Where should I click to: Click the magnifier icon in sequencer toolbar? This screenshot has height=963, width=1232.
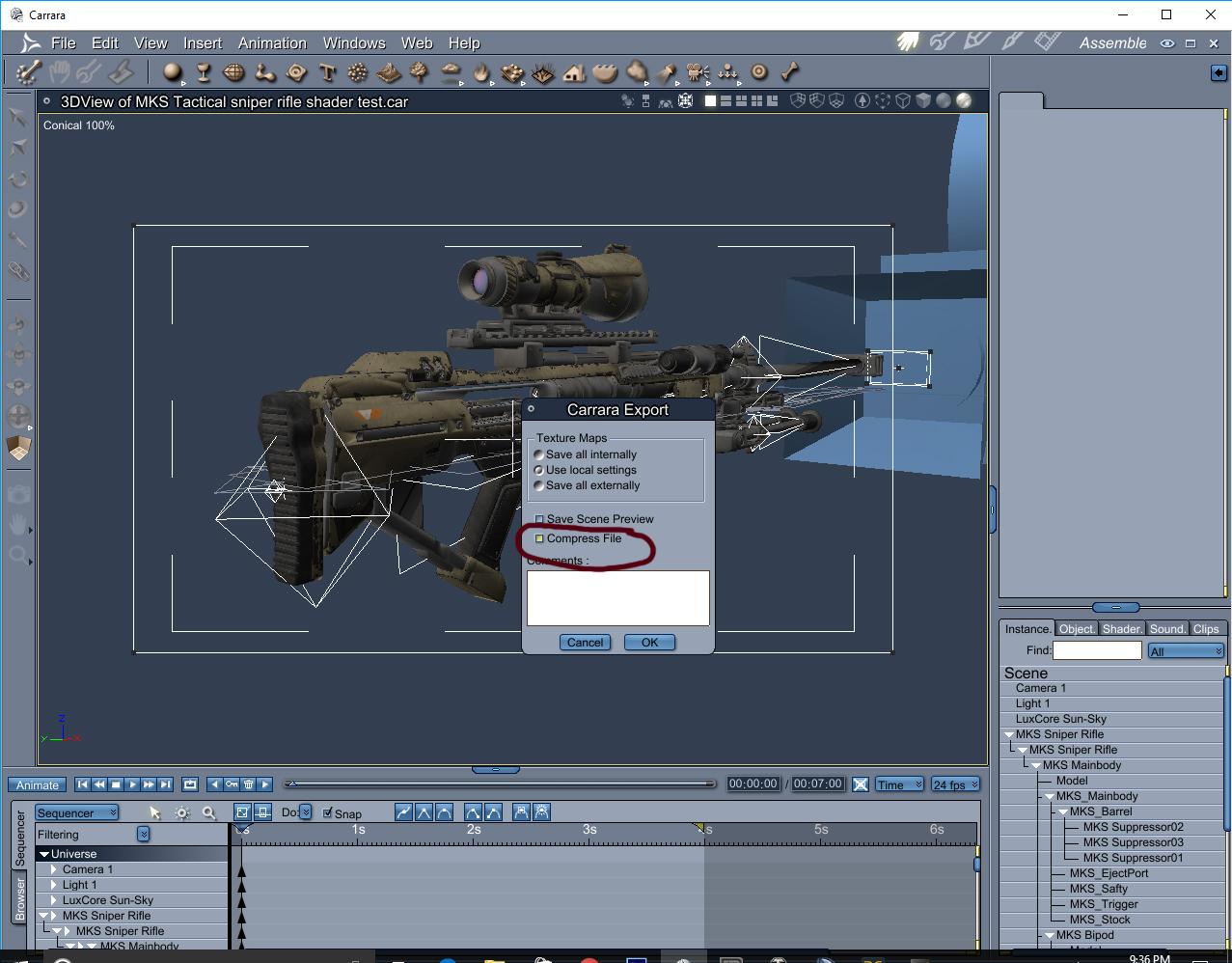[x=208, y=812]
